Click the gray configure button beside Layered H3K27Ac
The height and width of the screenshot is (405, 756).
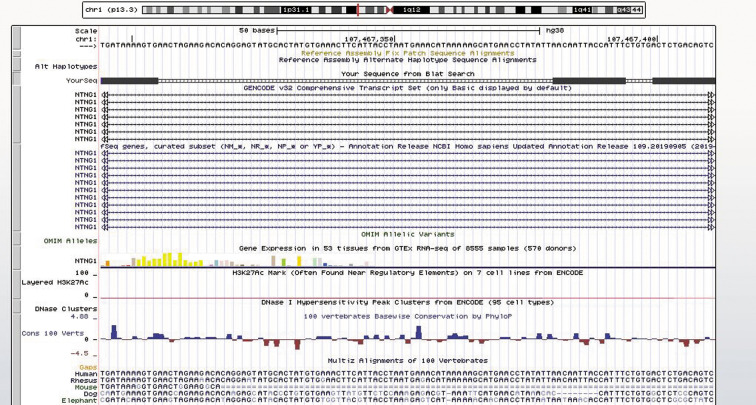click(x=17, y=284)
